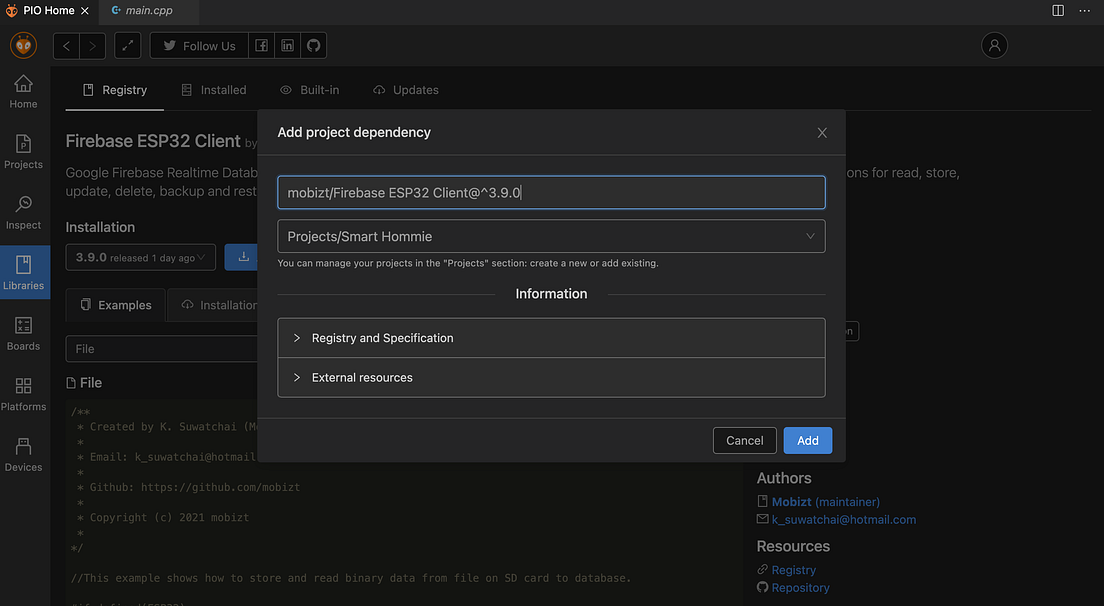Image resolution: width=1104 pixels, height=606 pixels.
Task: Open the Updates tab
Action: pos(406,90)
